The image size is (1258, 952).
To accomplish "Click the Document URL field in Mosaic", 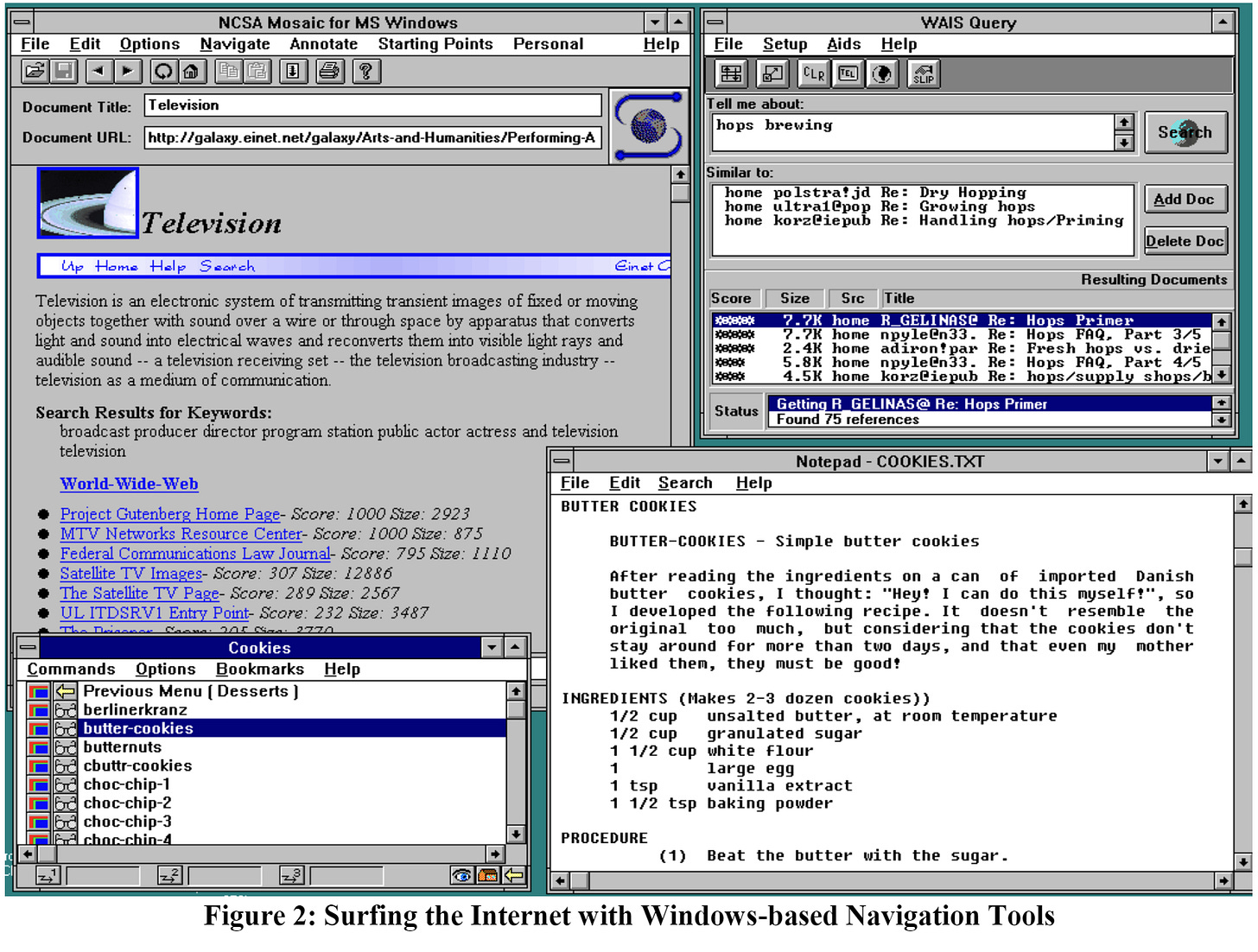I will click(x=372, y=137).
